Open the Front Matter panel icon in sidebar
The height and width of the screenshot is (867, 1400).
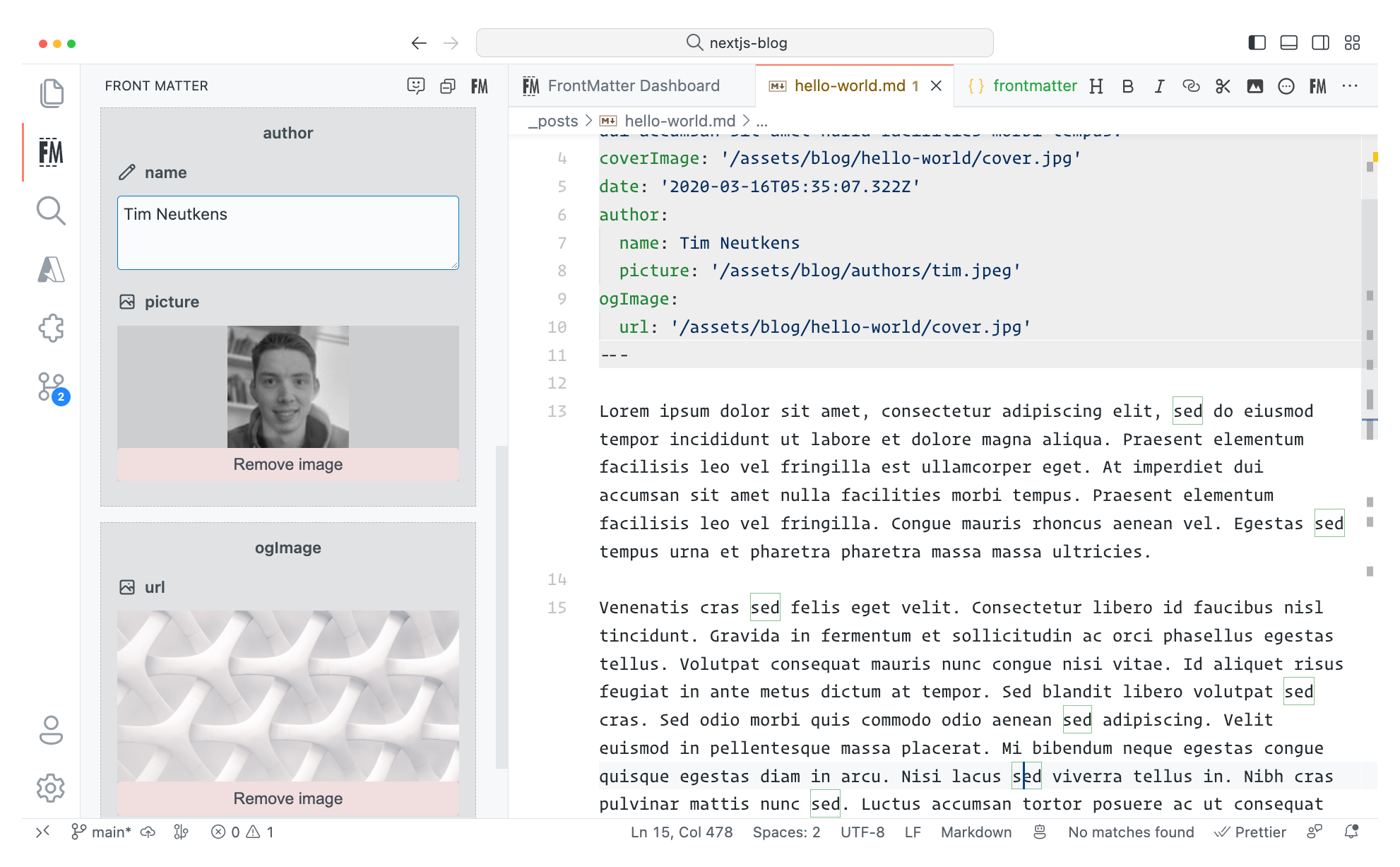coord(51,152)
